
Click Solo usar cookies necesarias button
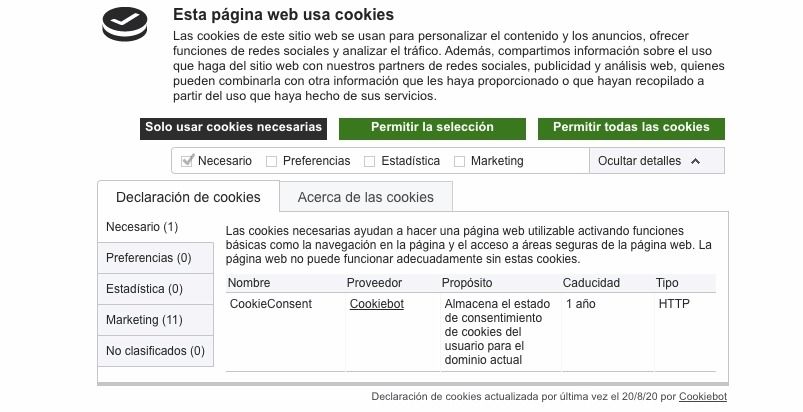(x=234, y=128)
